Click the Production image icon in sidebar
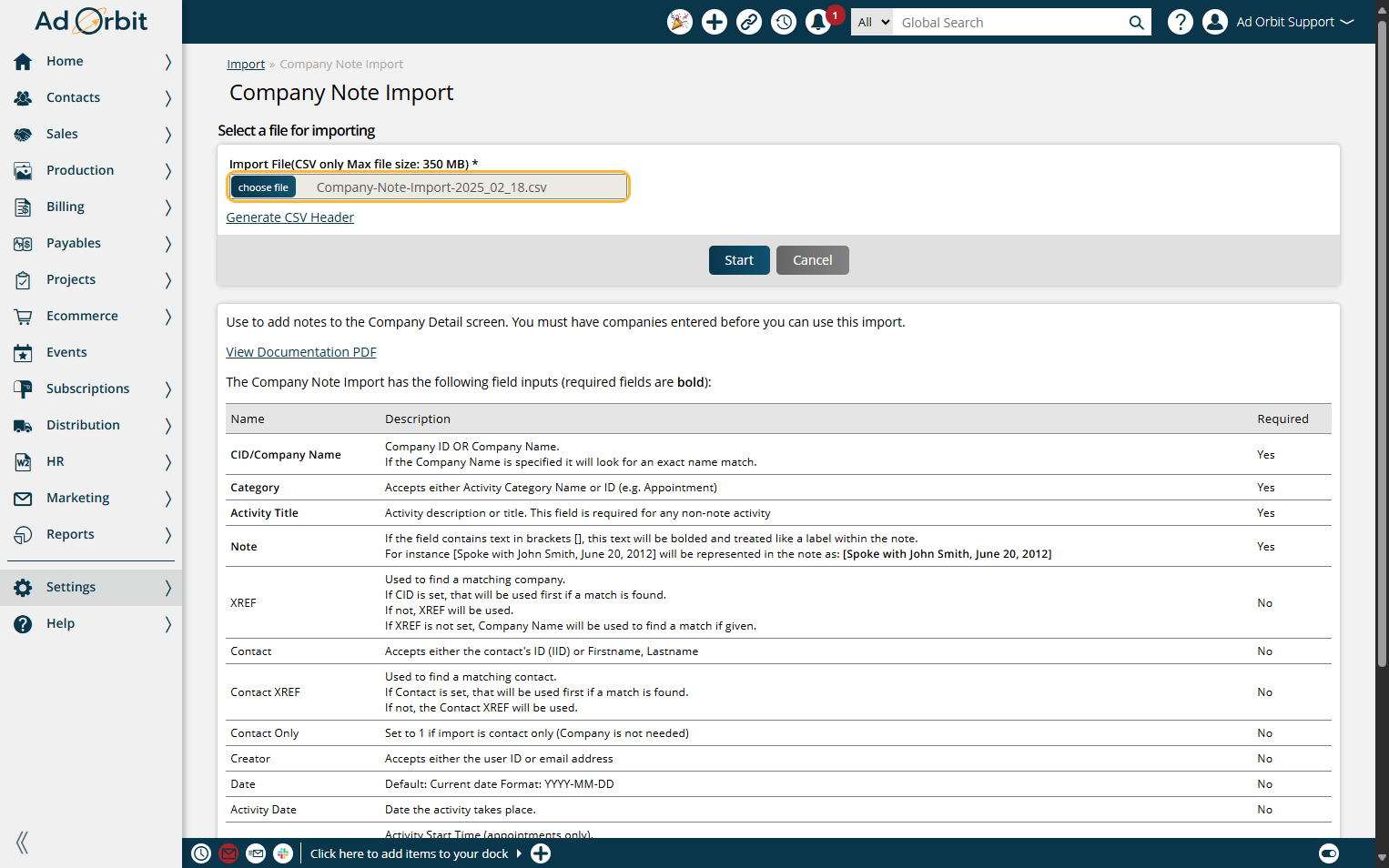Viewport: 1389px width, 868px height. pyautogui.click(x=23, y=170)
